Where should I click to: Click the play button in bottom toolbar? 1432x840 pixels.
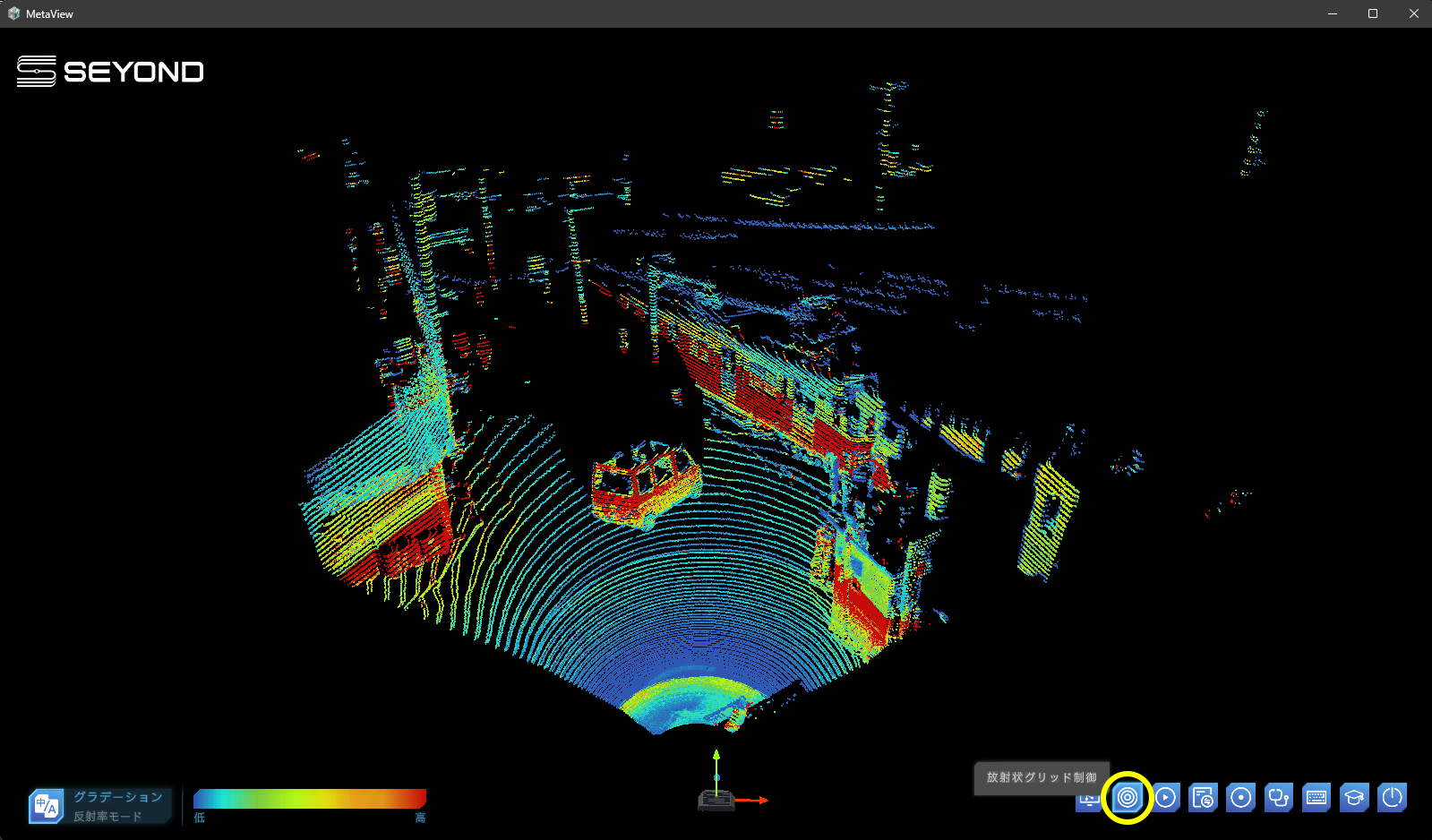tap(1165, 797)
